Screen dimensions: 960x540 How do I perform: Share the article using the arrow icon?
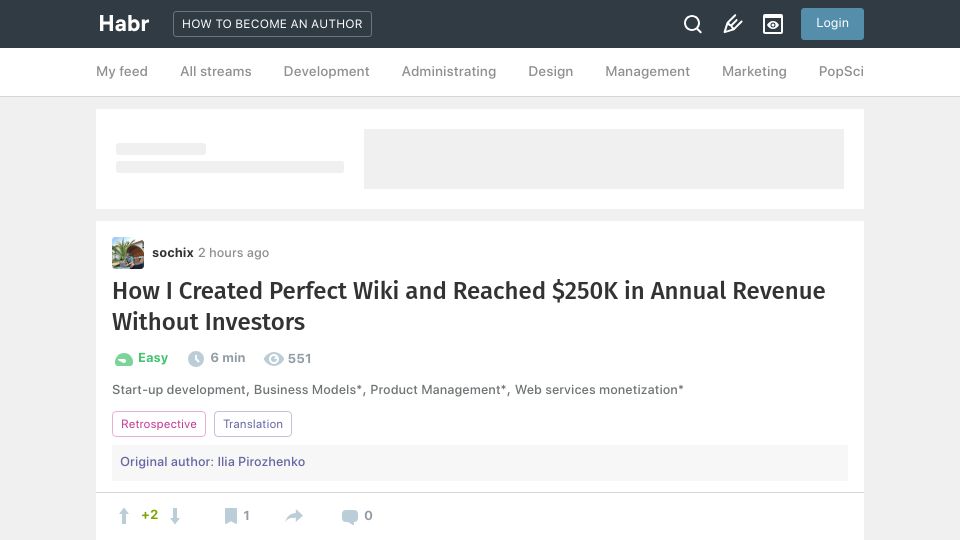294,516
